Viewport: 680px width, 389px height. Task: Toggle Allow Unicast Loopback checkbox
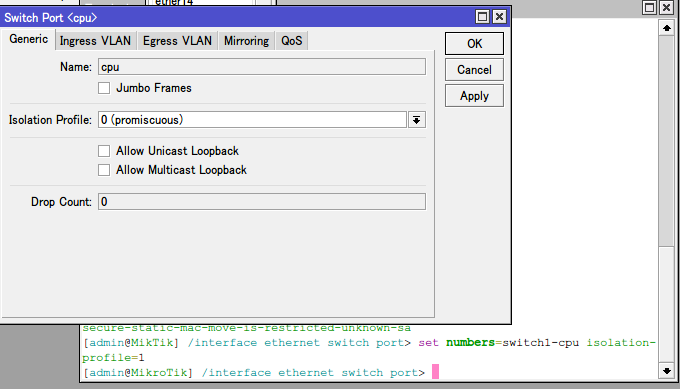[104, 151]
